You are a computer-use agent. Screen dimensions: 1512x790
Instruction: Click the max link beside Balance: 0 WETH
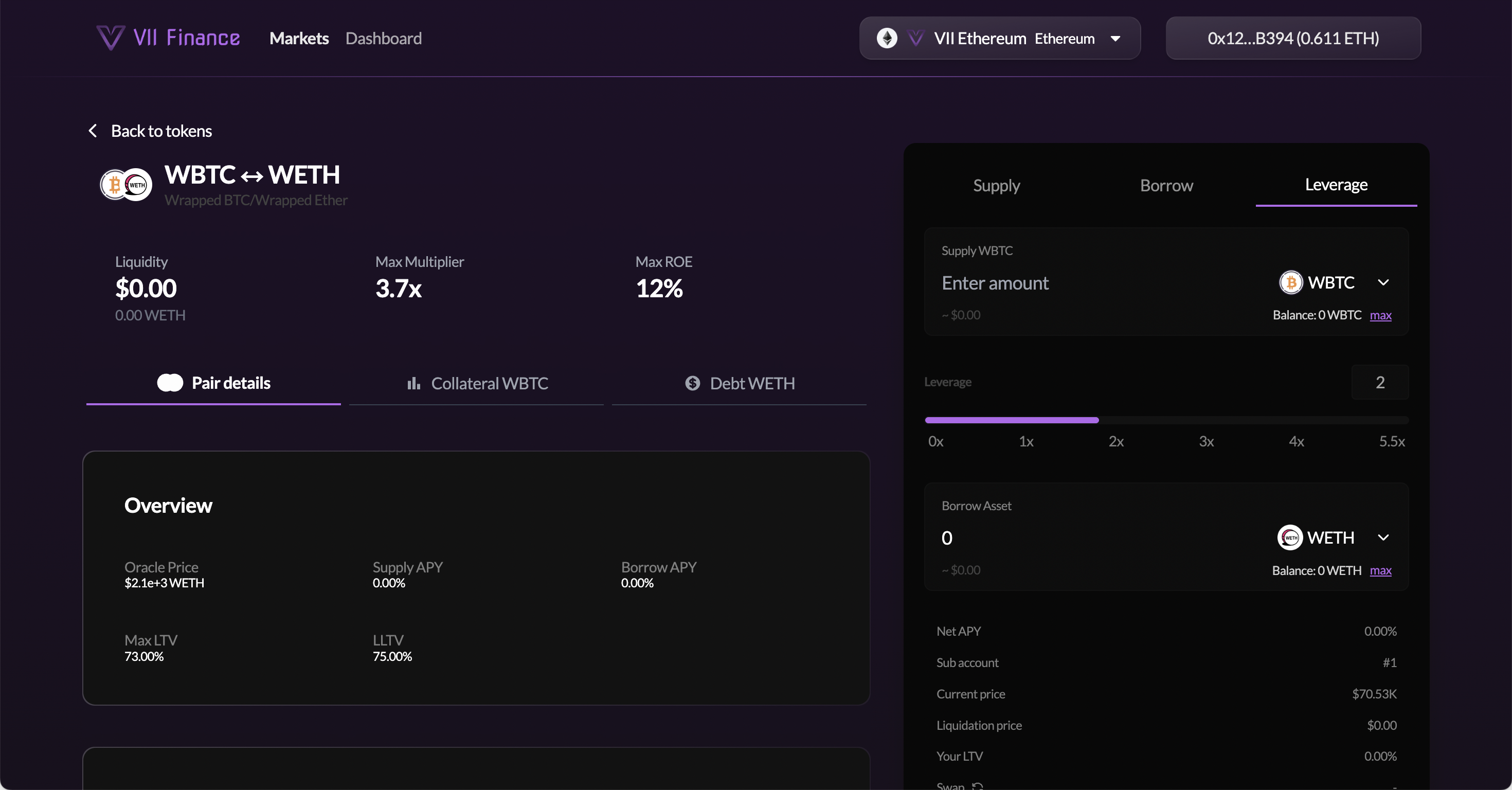(x=1380, y=570)
